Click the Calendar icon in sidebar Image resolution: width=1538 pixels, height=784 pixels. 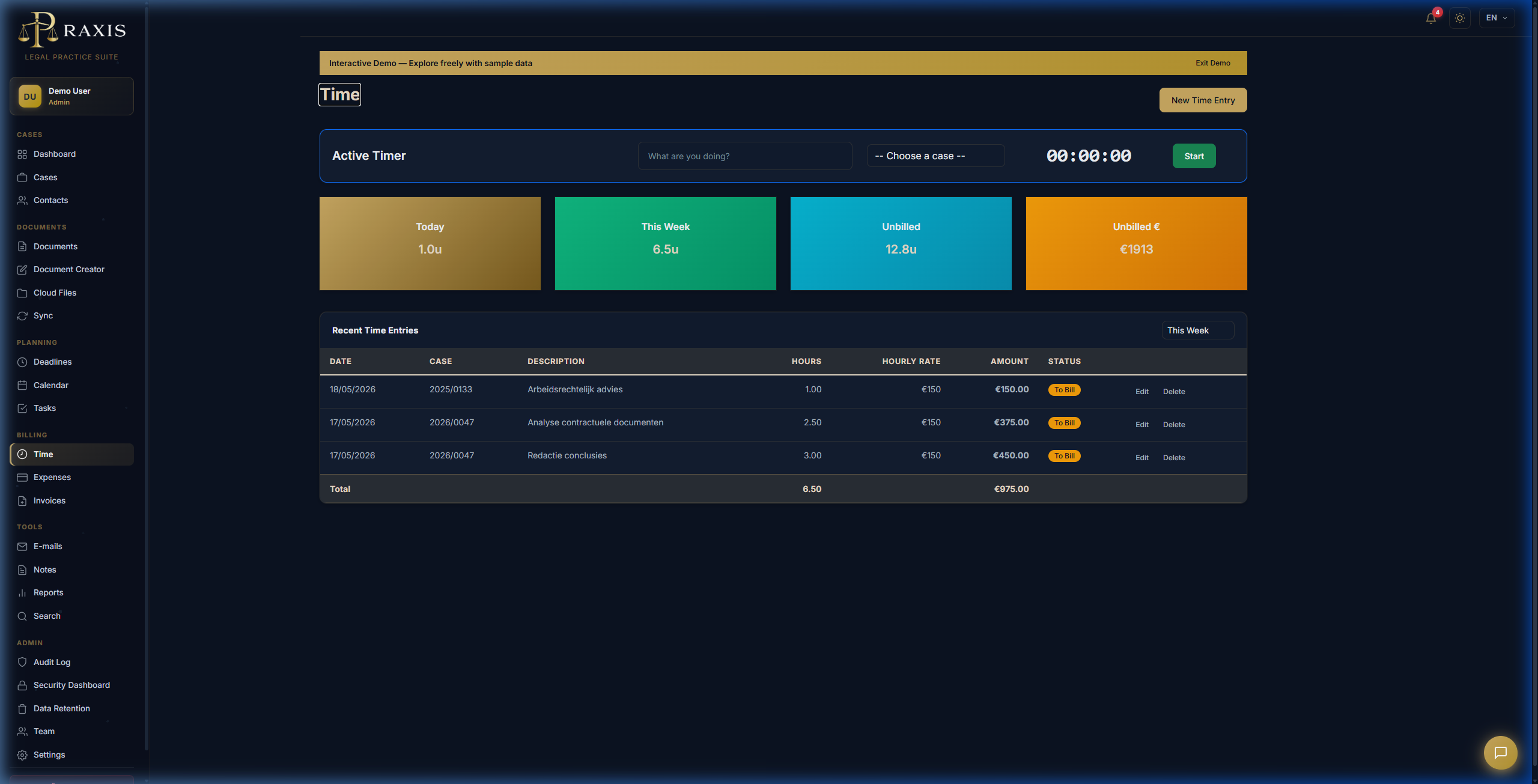pyautogui.click(x=22, y=385)
